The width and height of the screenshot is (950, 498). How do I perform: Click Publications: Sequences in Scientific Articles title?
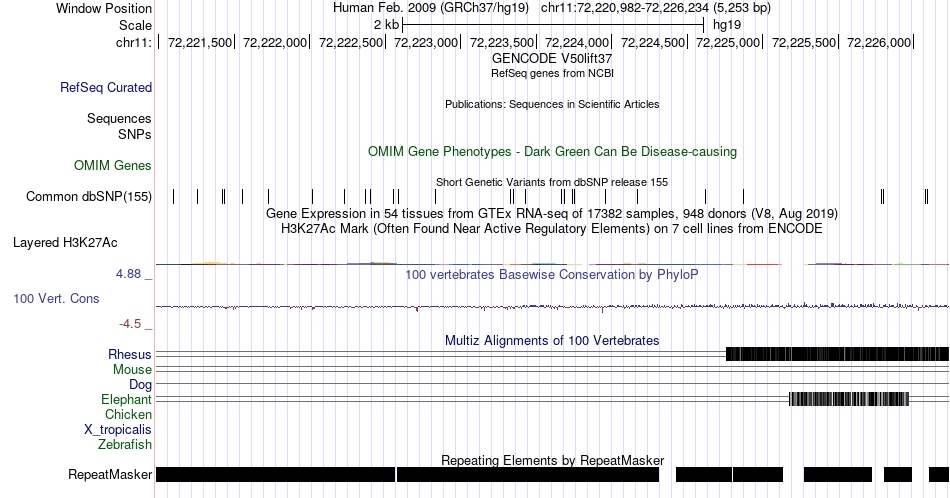pyautogui.click(x=552, y=104)
